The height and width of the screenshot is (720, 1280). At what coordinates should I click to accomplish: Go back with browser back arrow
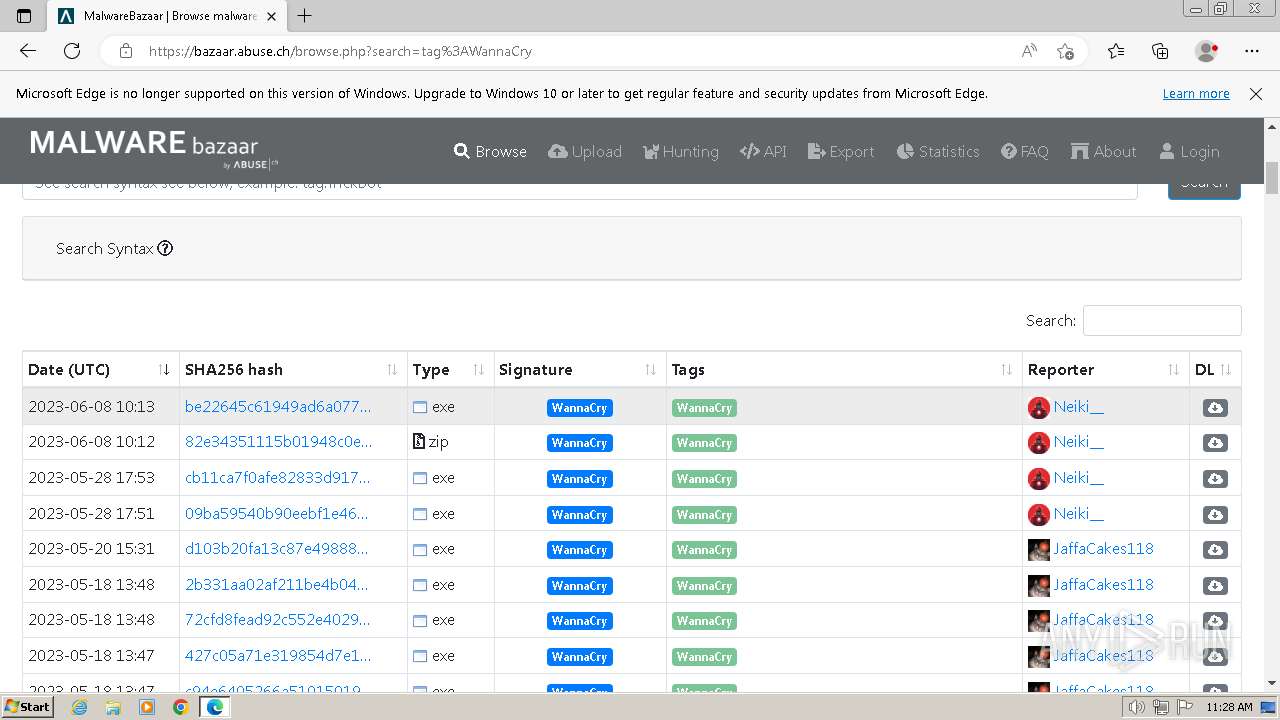tap(28, 51)
